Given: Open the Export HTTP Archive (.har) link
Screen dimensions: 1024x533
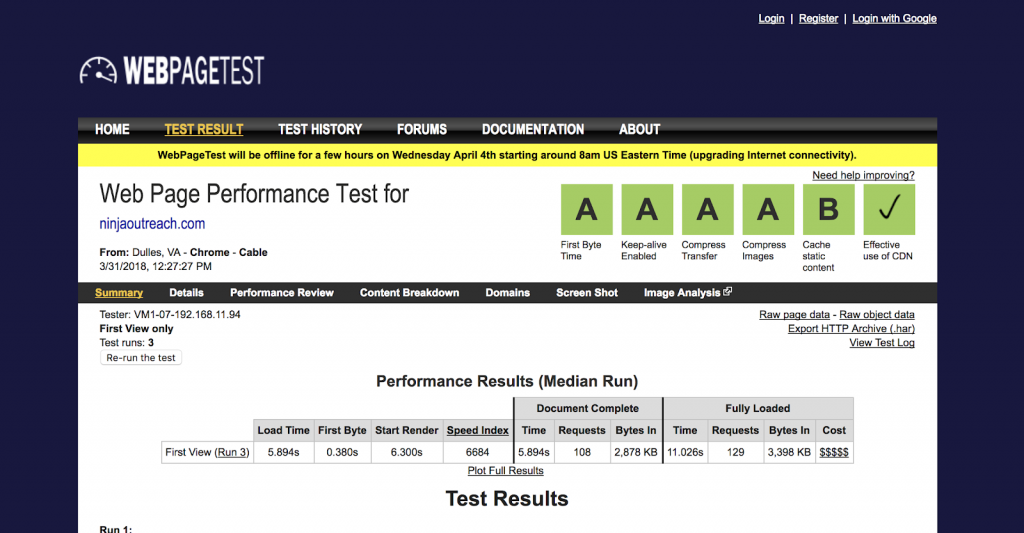Looking at the screenshot, I should pos(851,328).
